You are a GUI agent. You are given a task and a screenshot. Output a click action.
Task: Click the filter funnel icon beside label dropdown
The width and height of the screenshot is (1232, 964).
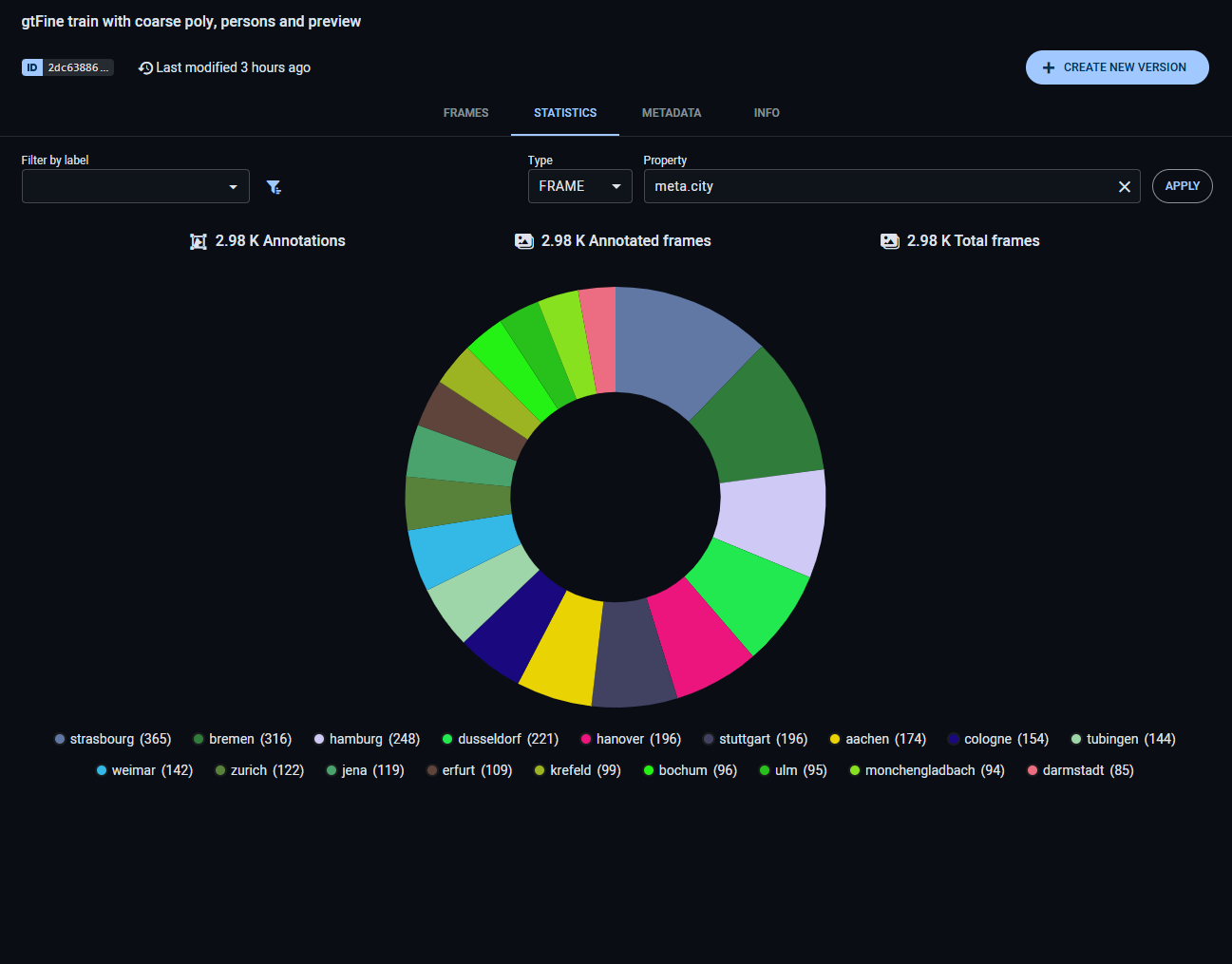click(275, 186)
